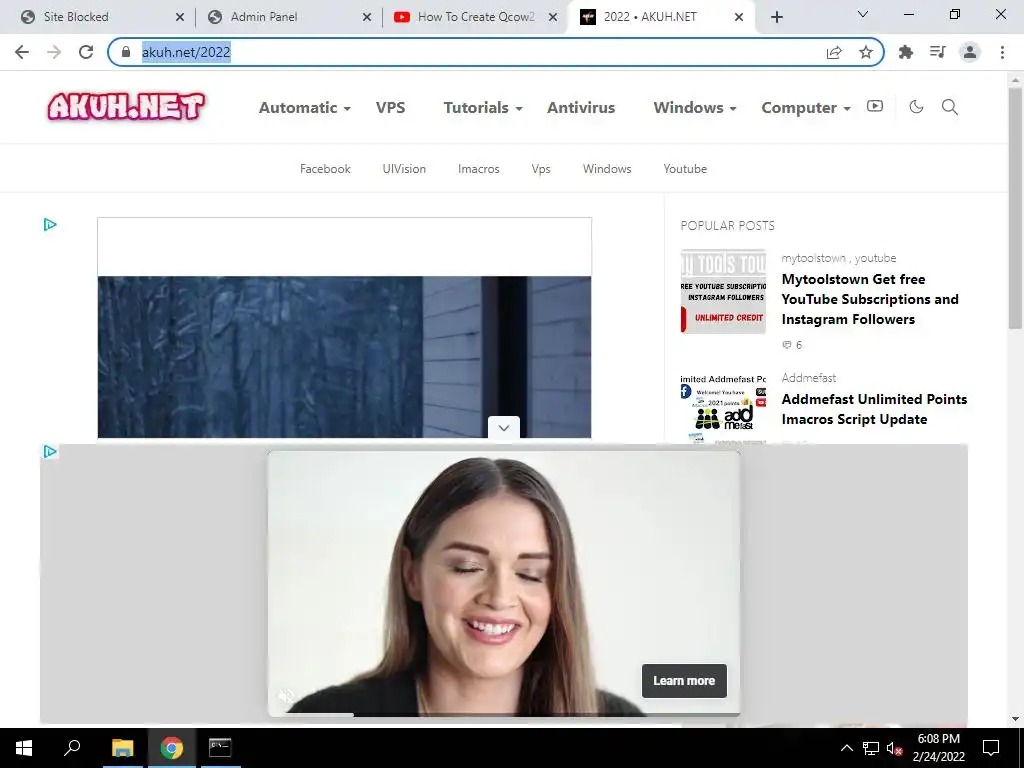Screen dimensions: 1024x768
Task: Close the Site Blocked tab
Action: (x=180, y=17)
